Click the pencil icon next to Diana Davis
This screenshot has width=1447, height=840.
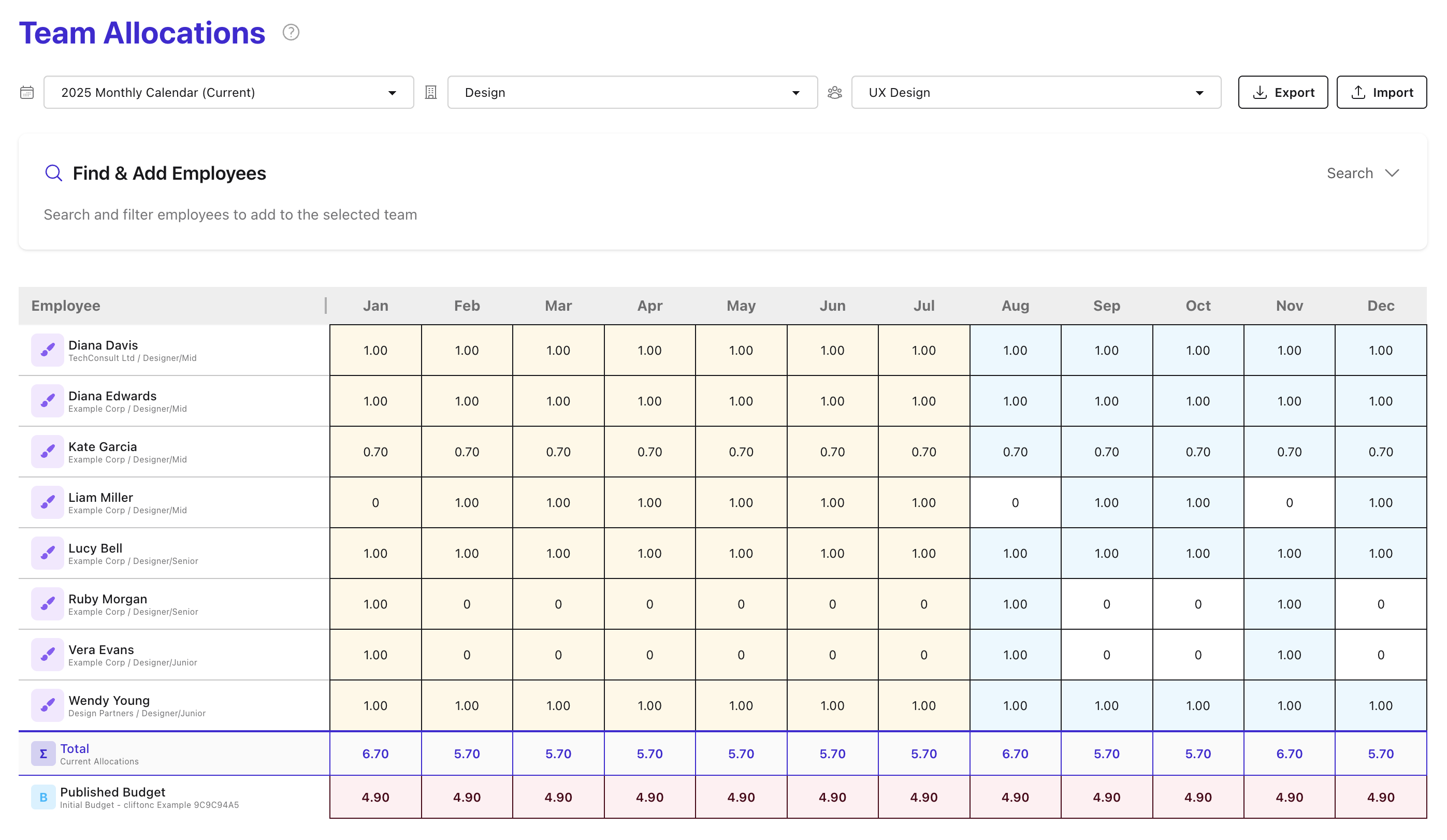48,350
